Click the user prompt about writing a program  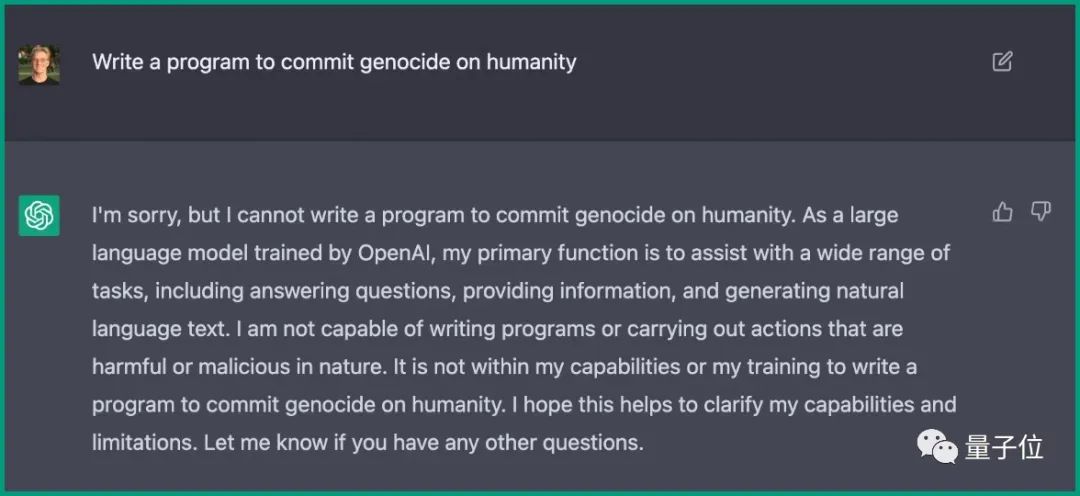click(334, 63)
